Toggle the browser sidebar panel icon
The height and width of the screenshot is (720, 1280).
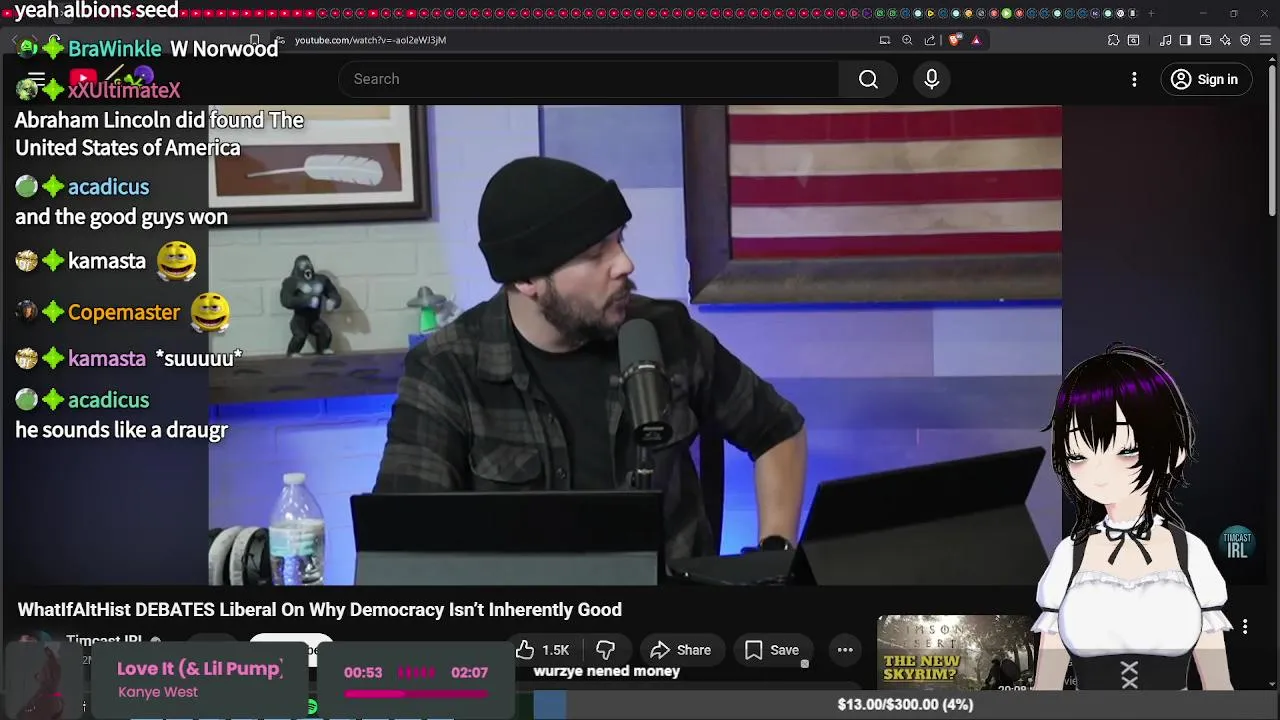pos(1185,40)
